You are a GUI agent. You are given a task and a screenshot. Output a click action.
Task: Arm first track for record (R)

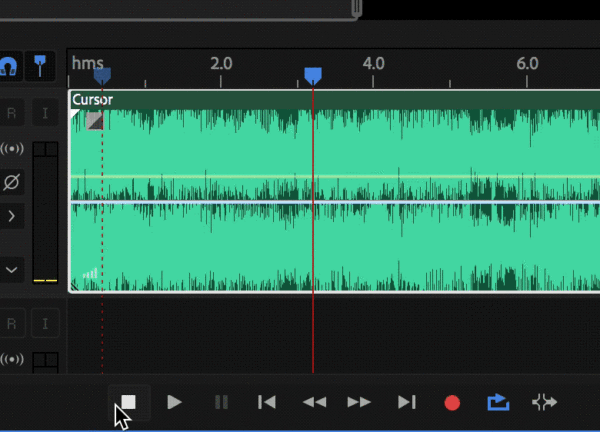11,113
